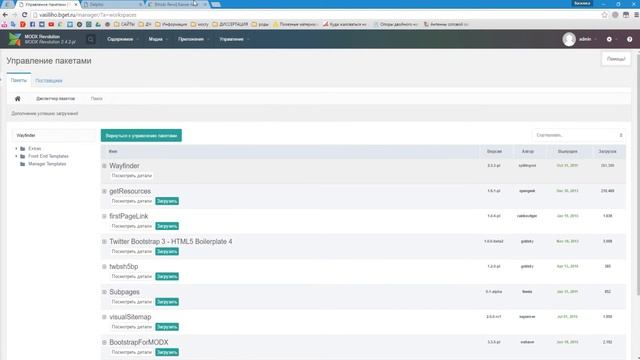Open the Содержимое menu

point(122,39)
